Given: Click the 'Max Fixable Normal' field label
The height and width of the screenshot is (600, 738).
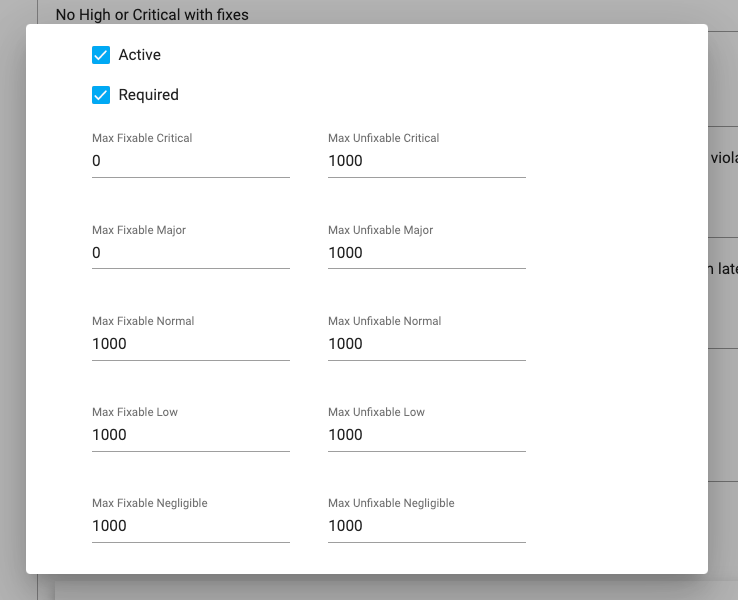Looking at the screenshot, I should point(143,321).
